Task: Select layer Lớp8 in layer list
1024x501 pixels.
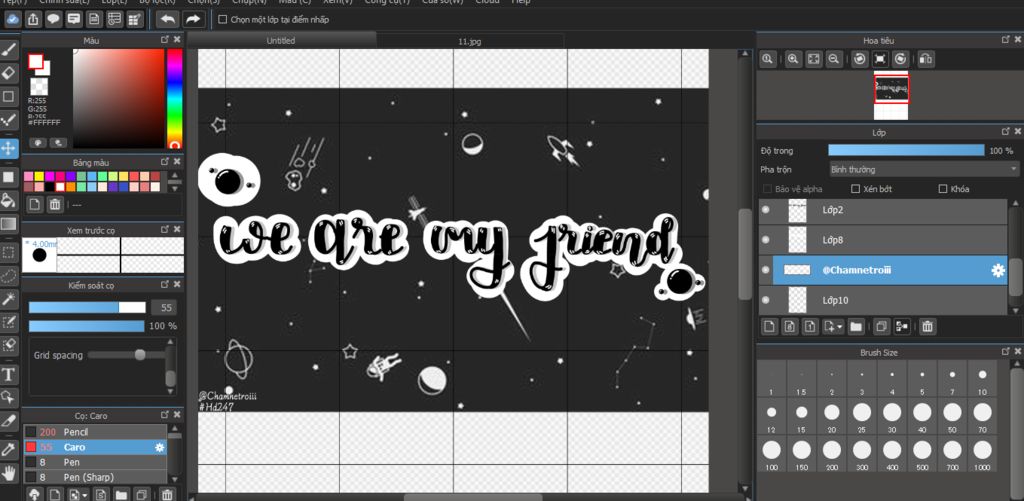Action: 884,240
